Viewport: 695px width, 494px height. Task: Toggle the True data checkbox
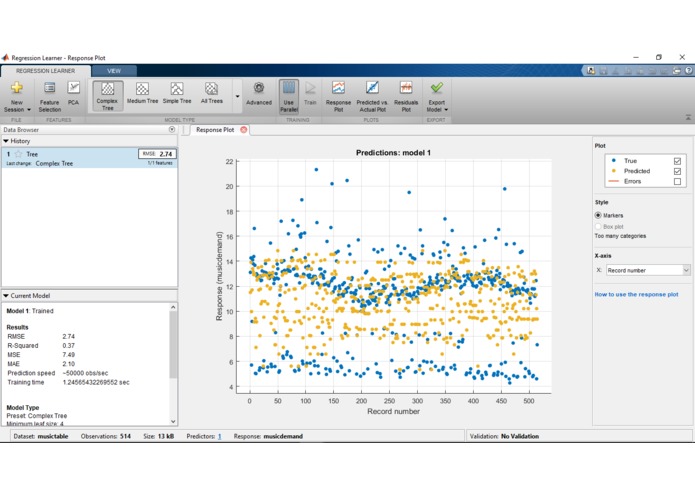point(677,161)
